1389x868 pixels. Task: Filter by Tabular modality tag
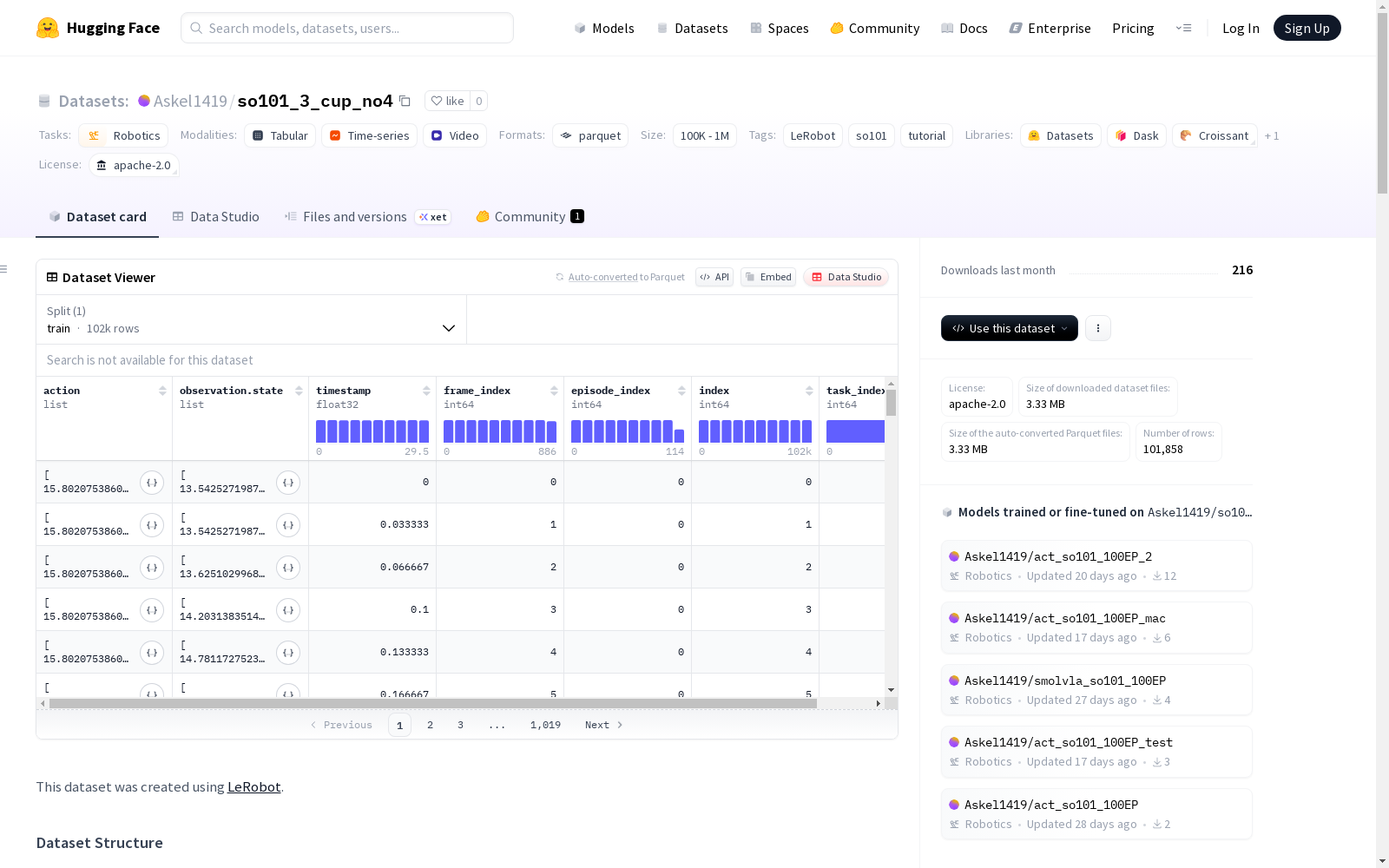pyautogui.click(x=280, y=135)
